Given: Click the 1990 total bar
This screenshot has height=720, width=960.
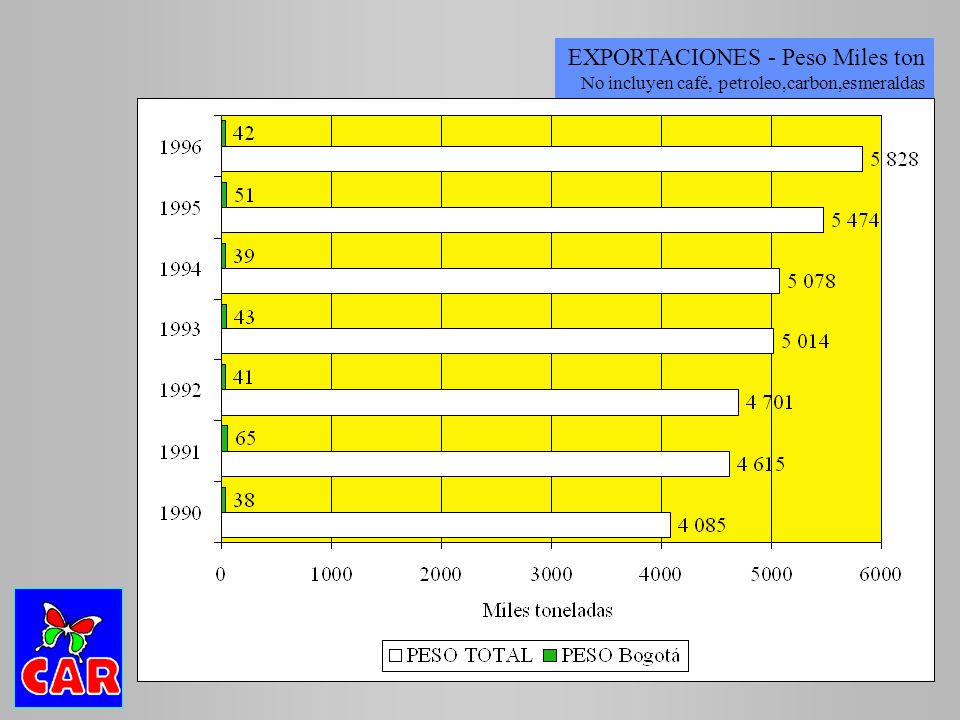Looking at the screenshot, I should point(446,525).
